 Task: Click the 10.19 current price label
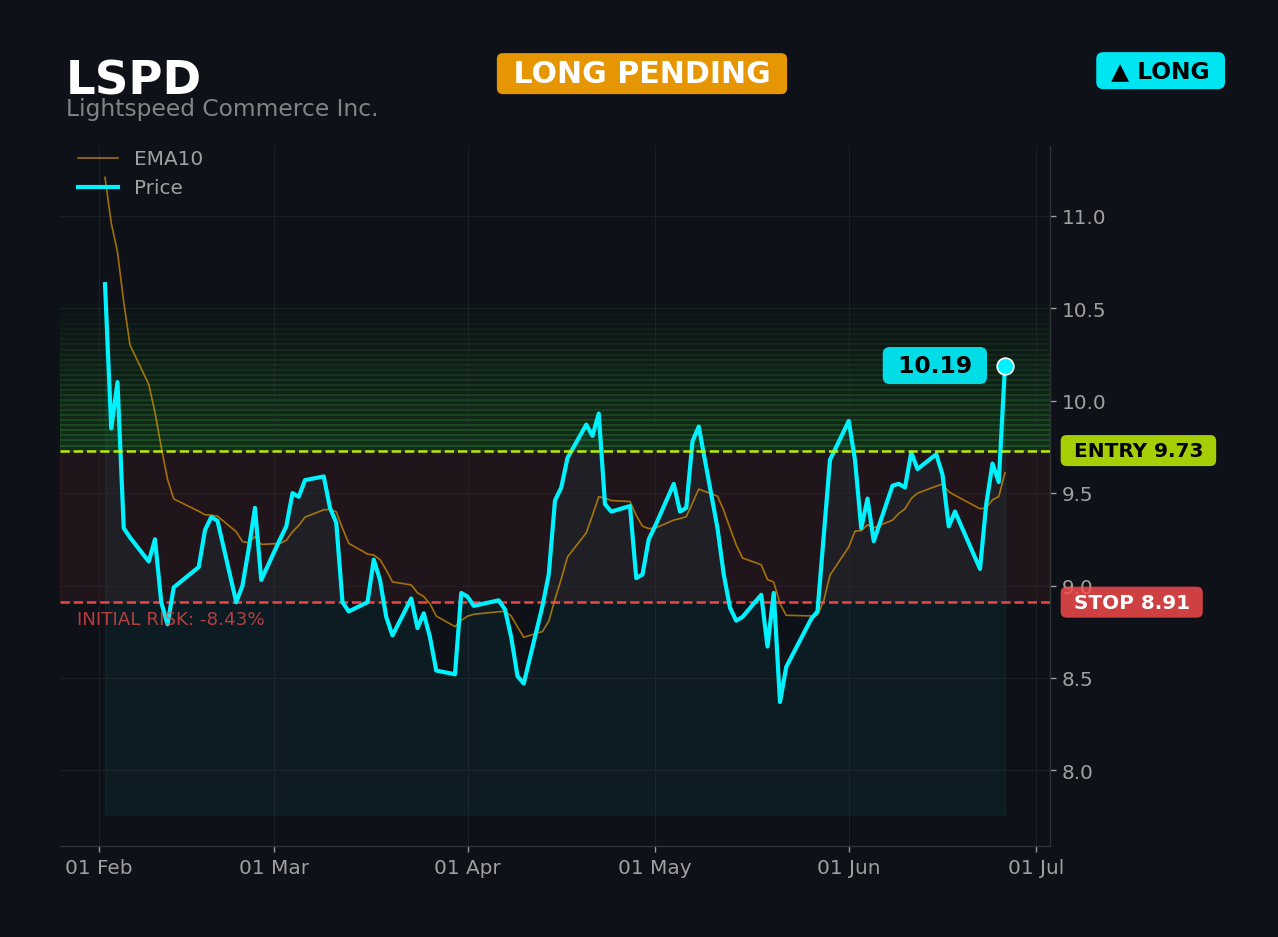tap(935, 366)
